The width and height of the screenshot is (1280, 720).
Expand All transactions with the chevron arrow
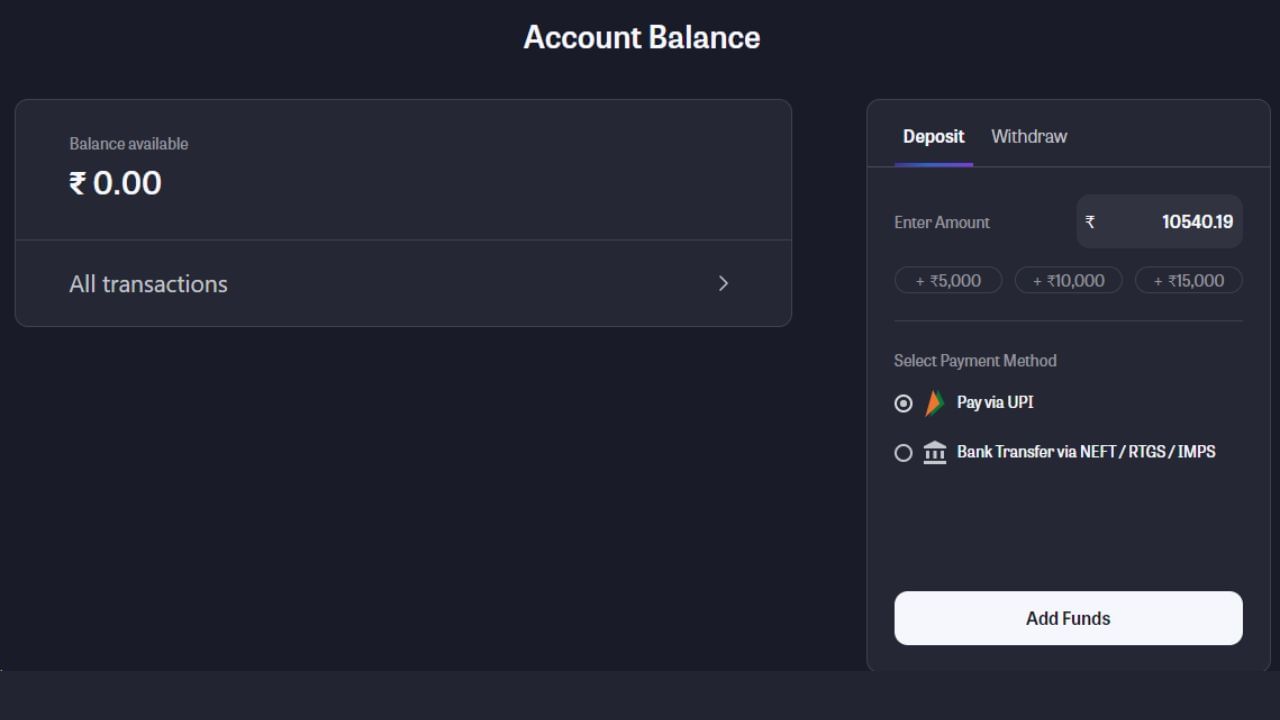[x=724, y=283]
